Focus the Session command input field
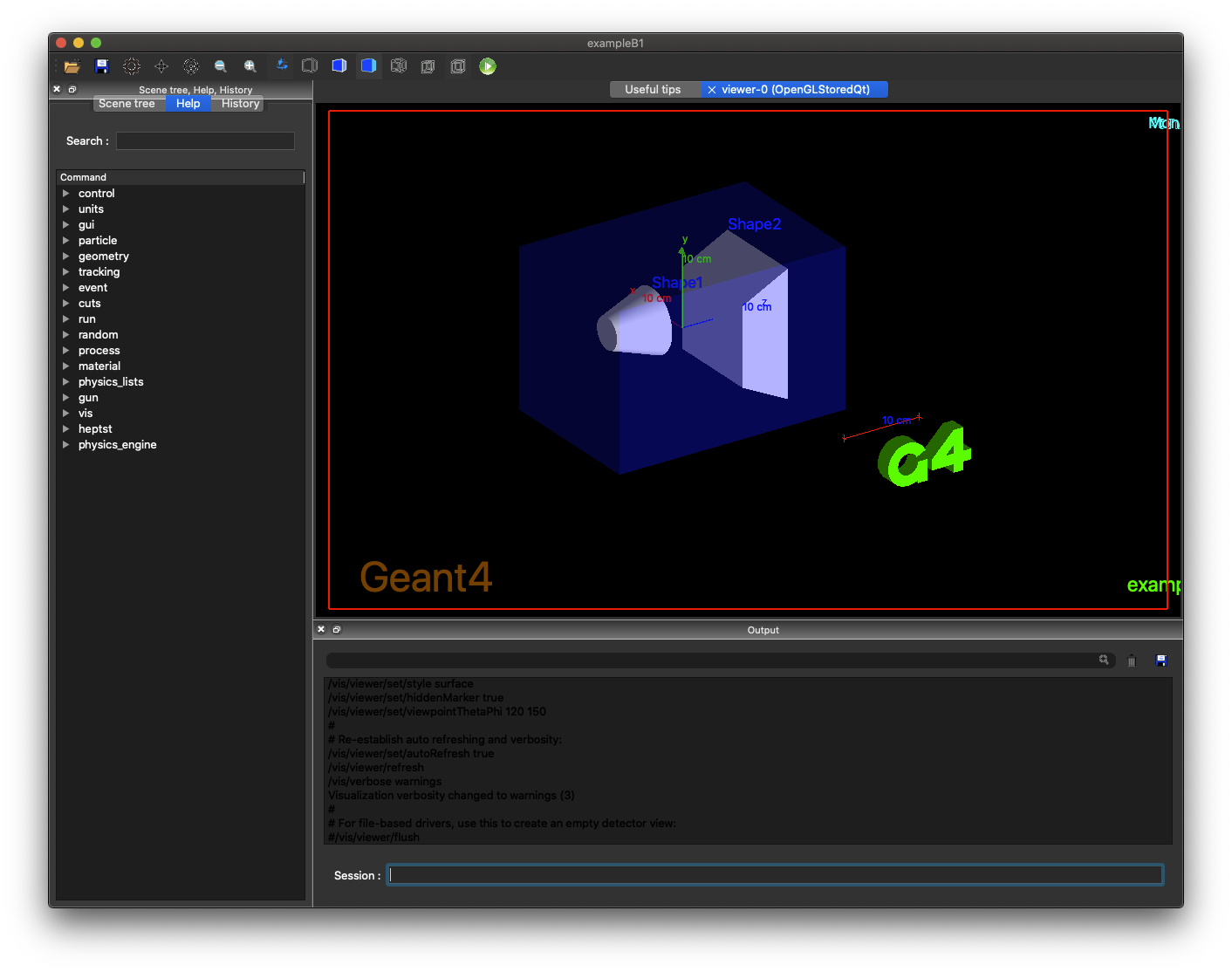The width and height of the screenshot is (1232, 972). [776, 875]
